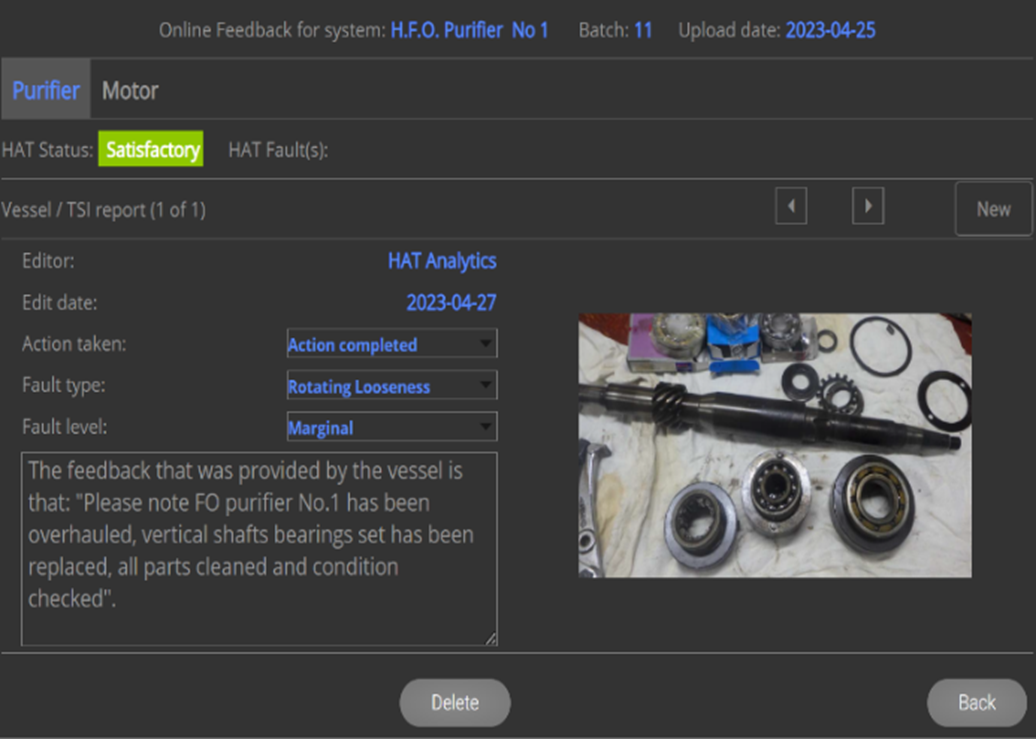Click the upload date 2023-04-25
The height and width of the screenshot is (739, 1036).
(830, 30)
